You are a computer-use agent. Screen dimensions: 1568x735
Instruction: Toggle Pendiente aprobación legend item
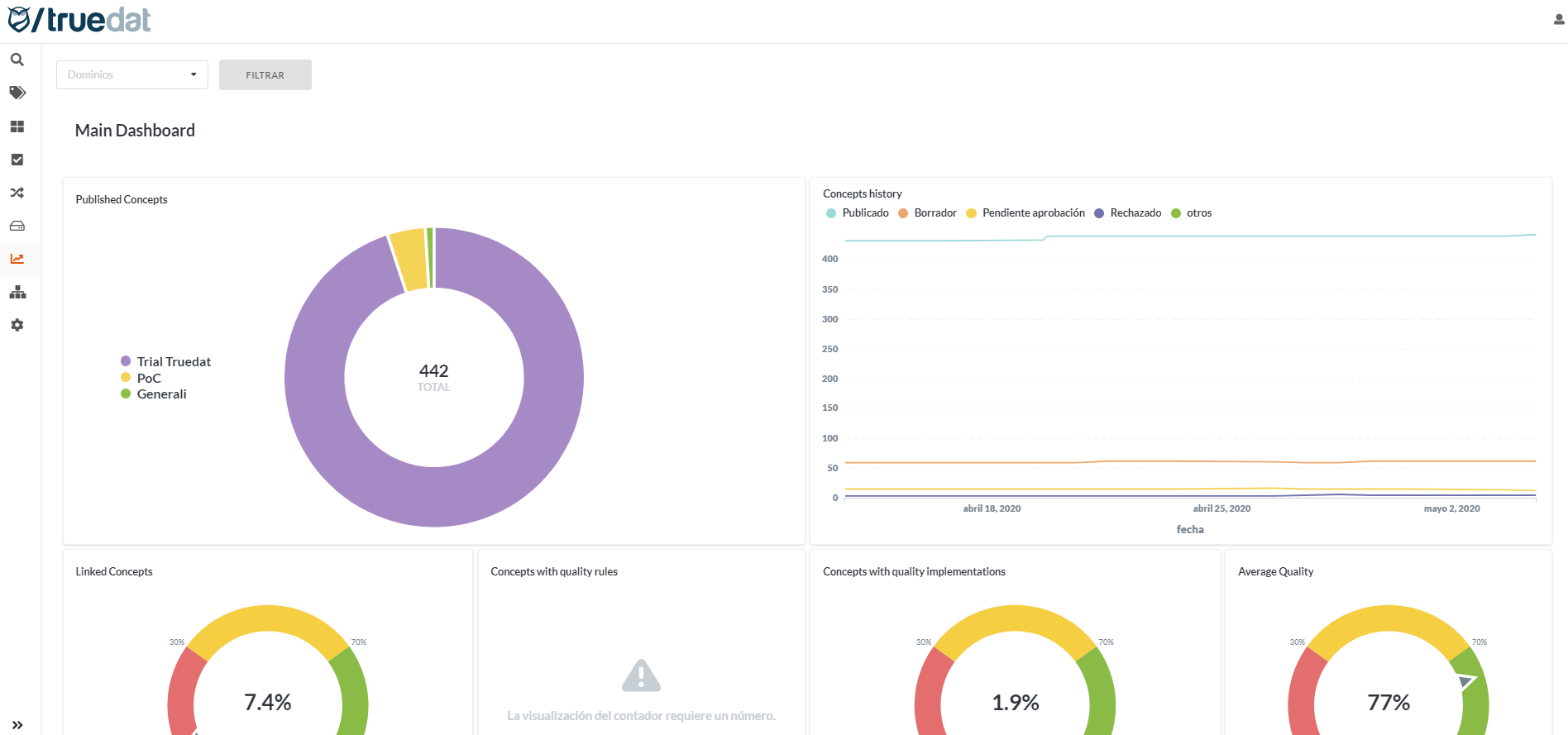[1025, 213]
